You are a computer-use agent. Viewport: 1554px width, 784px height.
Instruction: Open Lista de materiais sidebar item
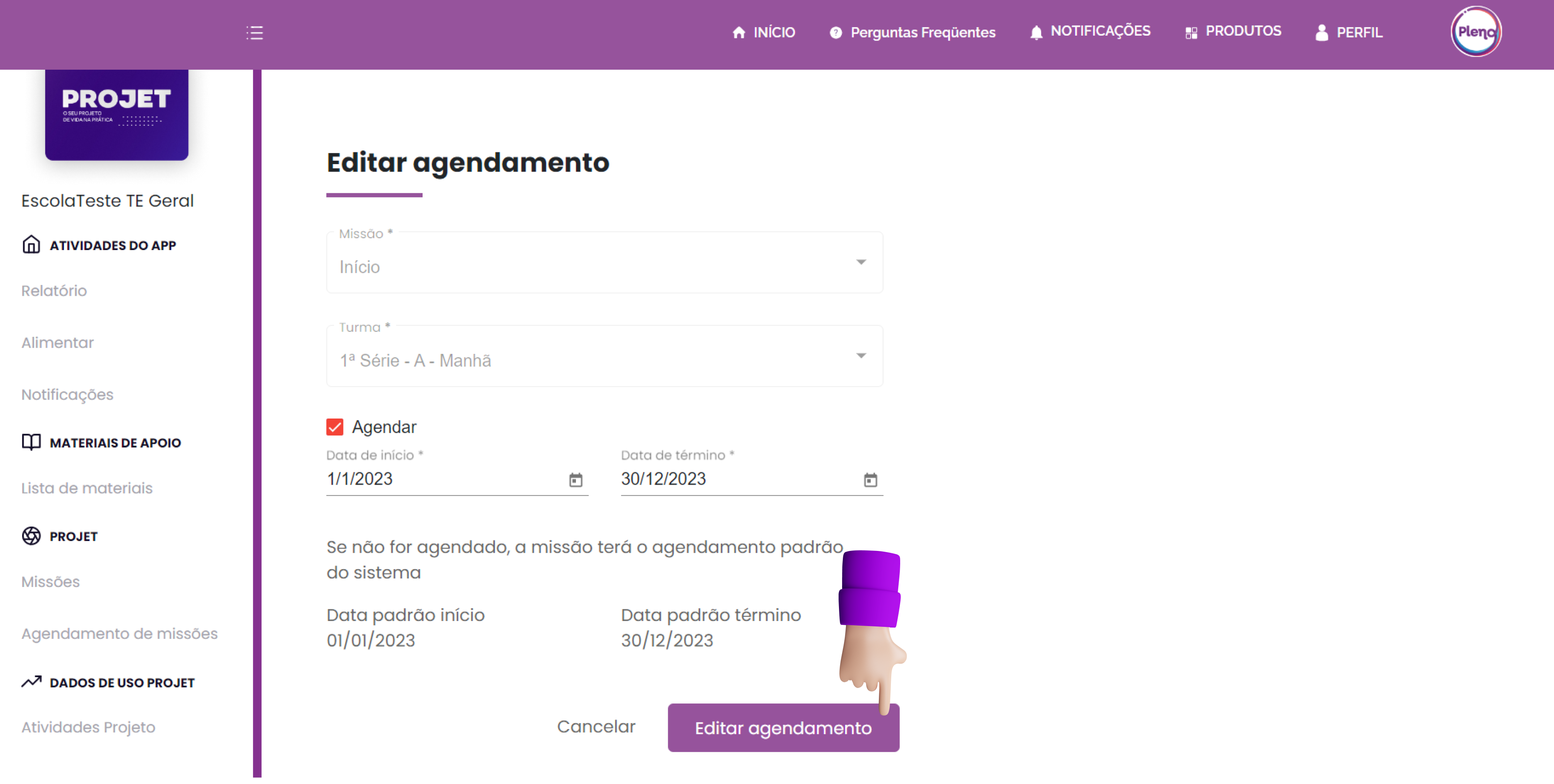click(87, 488)
